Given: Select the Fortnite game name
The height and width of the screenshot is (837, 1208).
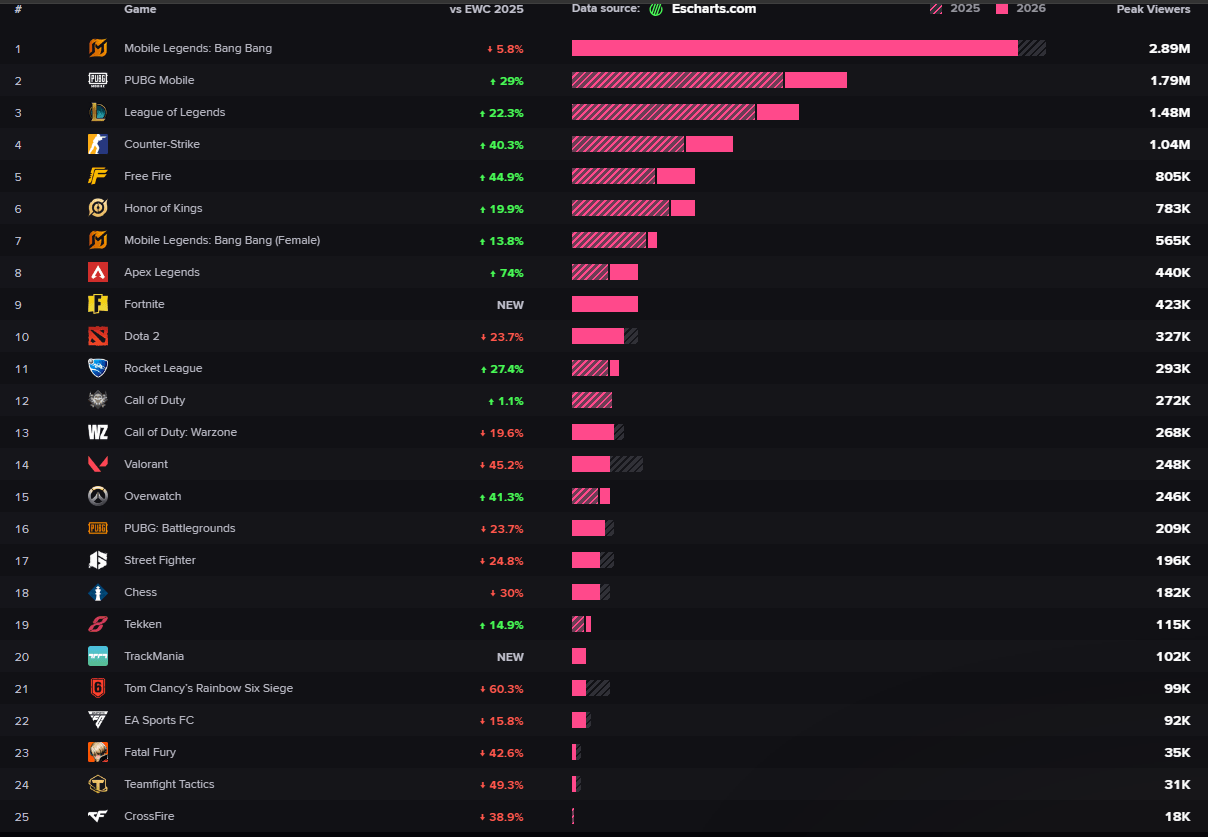Looking at the screenshot, I should (144, 304).
